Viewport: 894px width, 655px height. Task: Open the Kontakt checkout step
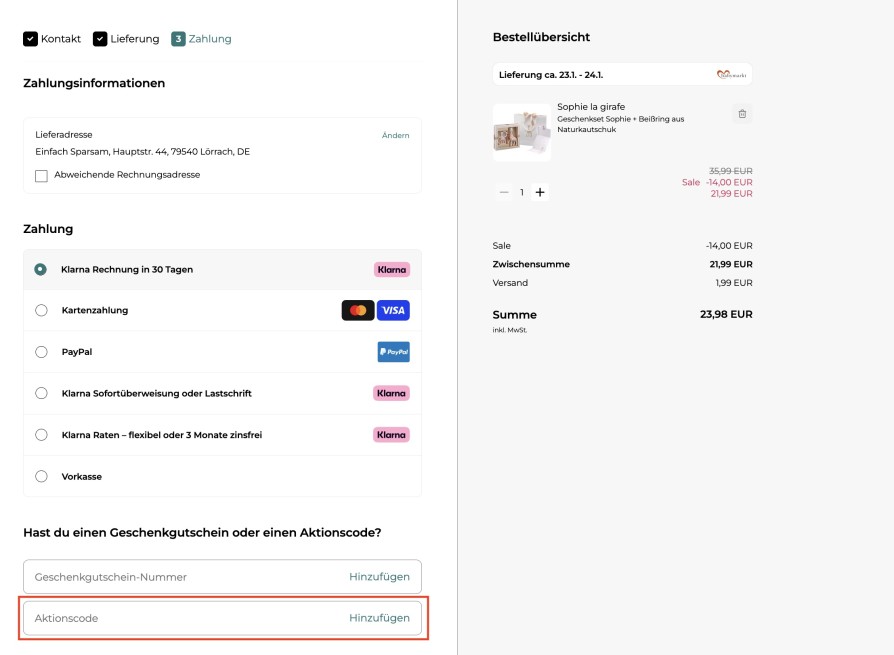[53, 39]
